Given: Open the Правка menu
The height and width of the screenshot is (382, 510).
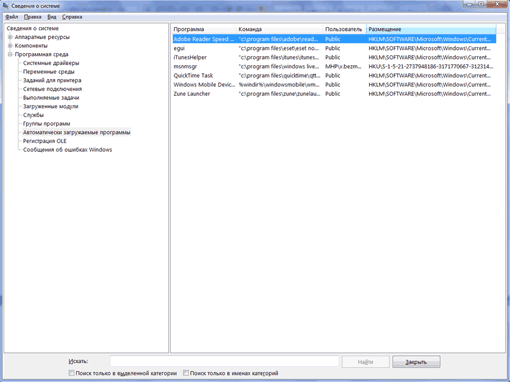Looking at the screenshot, I should [33, 17].
